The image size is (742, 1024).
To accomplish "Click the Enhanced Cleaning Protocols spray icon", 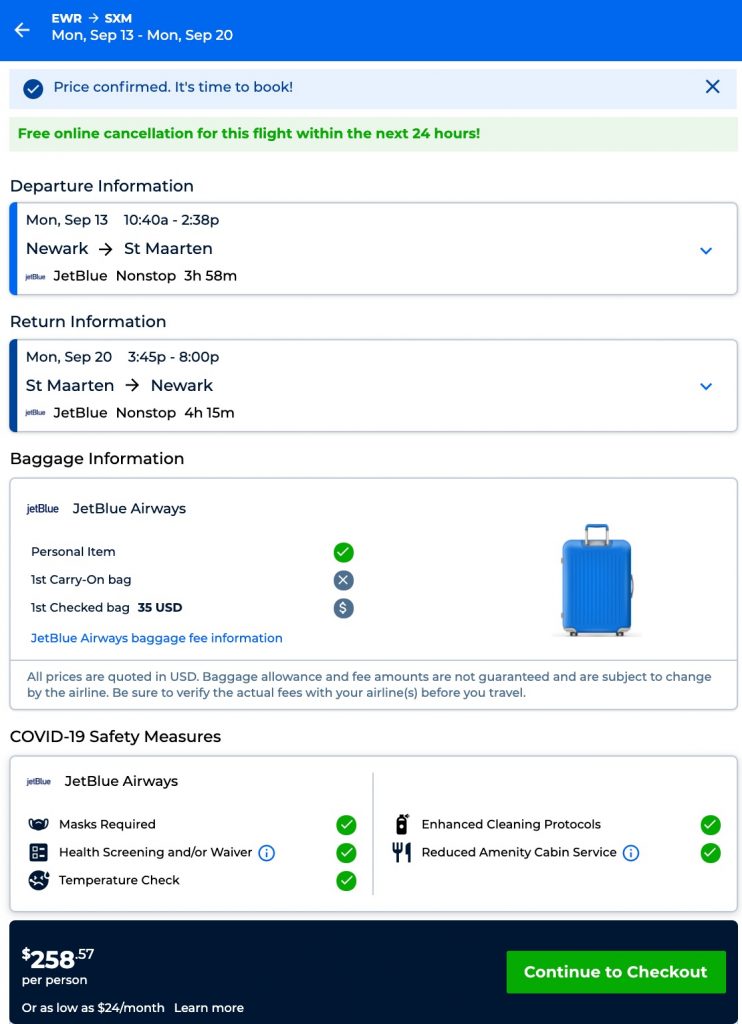I will [401, 825].
